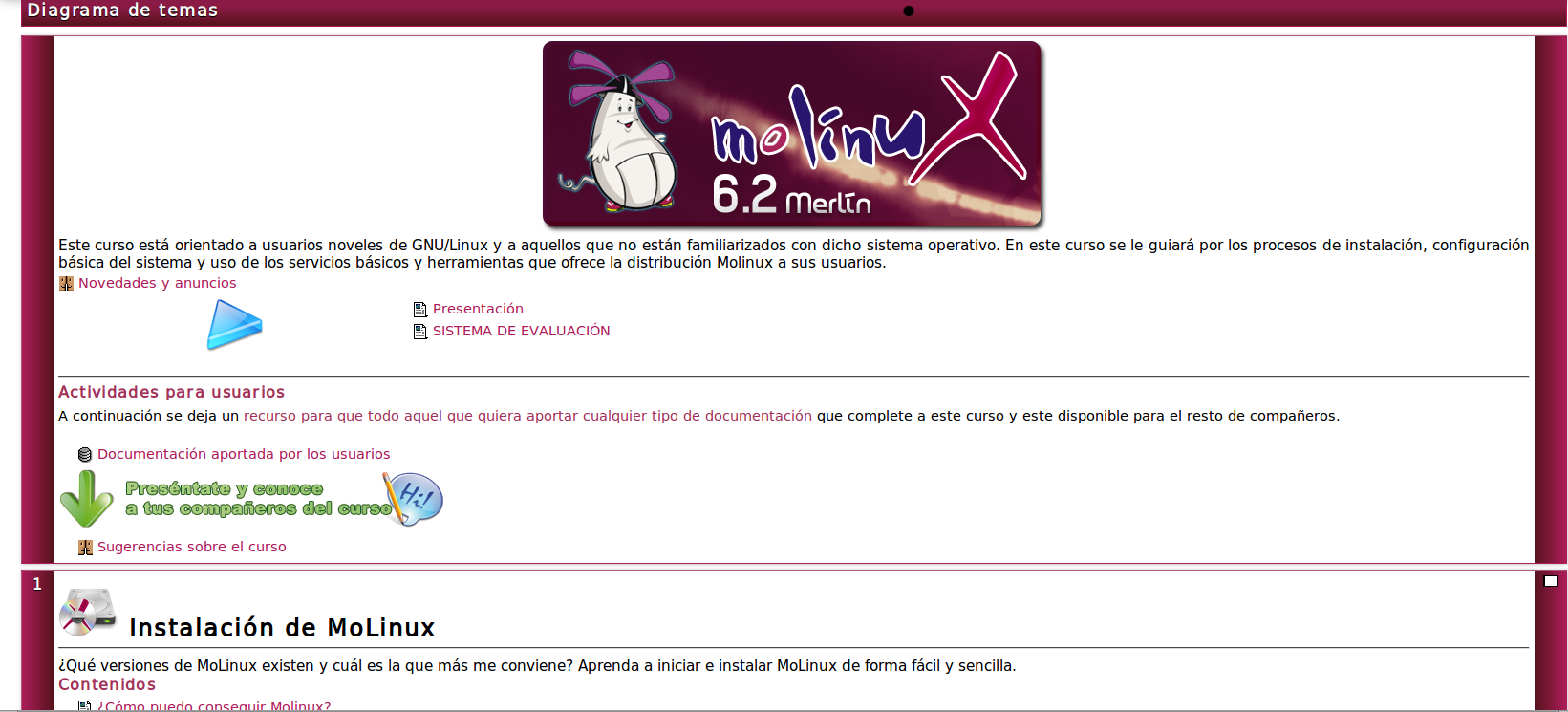This screenshot has width=1568, height=712.
Task: Click the green down arrow icon
Action: click(87, 499)
